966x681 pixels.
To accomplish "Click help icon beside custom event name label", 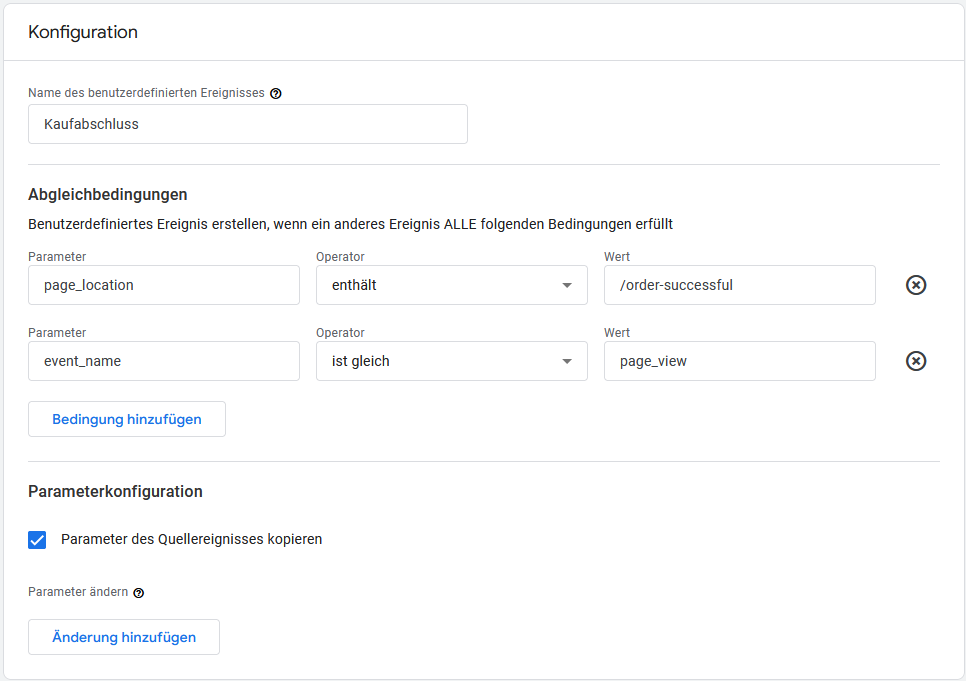I will click(276, 93).
